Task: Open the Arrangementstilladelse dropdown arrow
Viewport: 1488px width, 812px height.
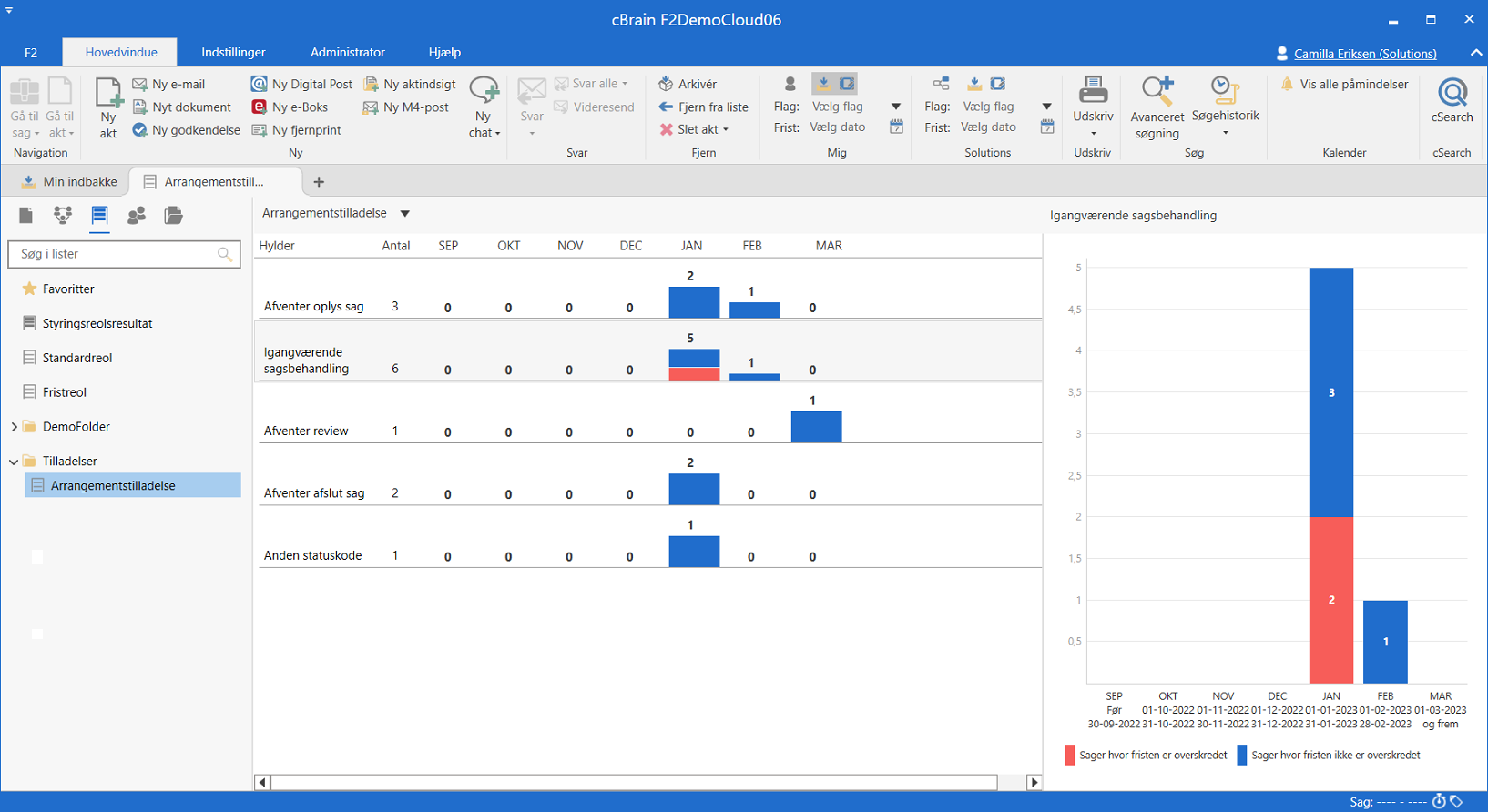Action: click(x=405, y=214)
